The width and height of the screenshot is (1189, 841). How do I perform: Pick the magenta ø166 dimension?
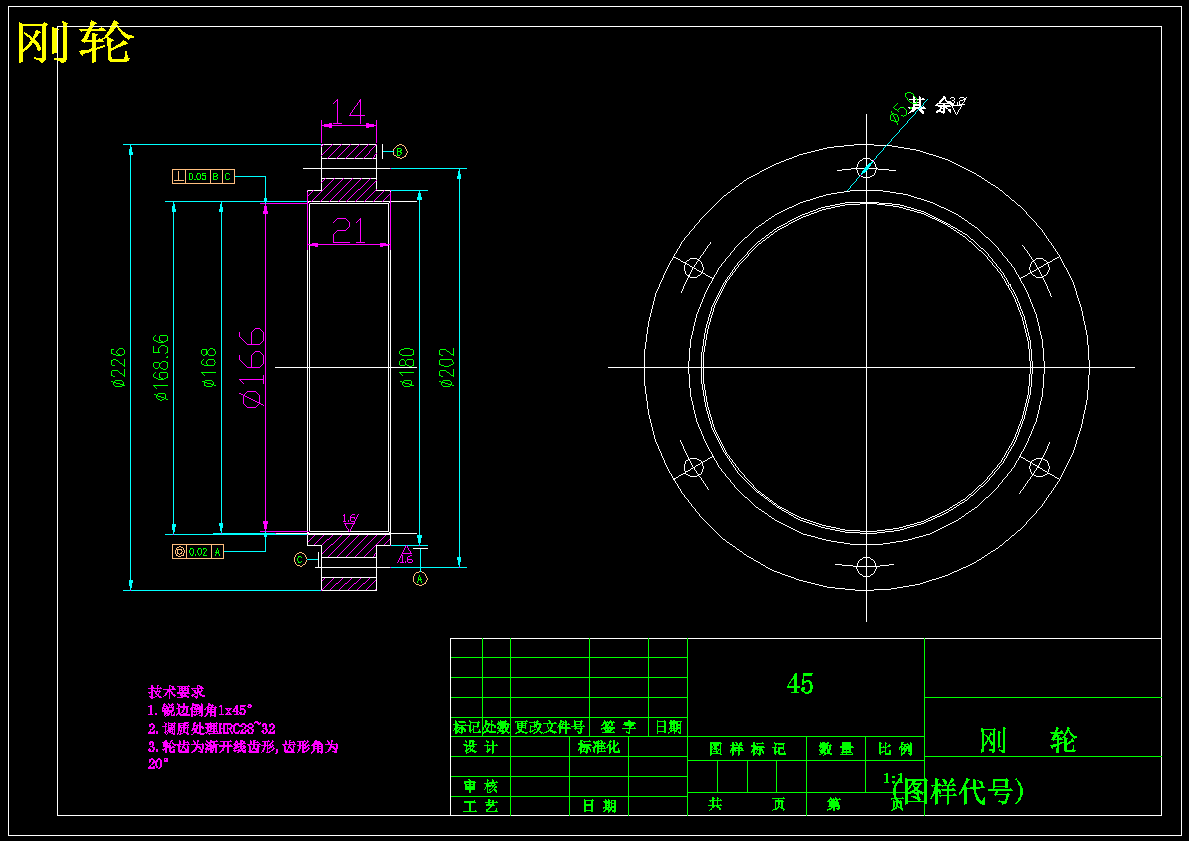click(x=253, y=368)
